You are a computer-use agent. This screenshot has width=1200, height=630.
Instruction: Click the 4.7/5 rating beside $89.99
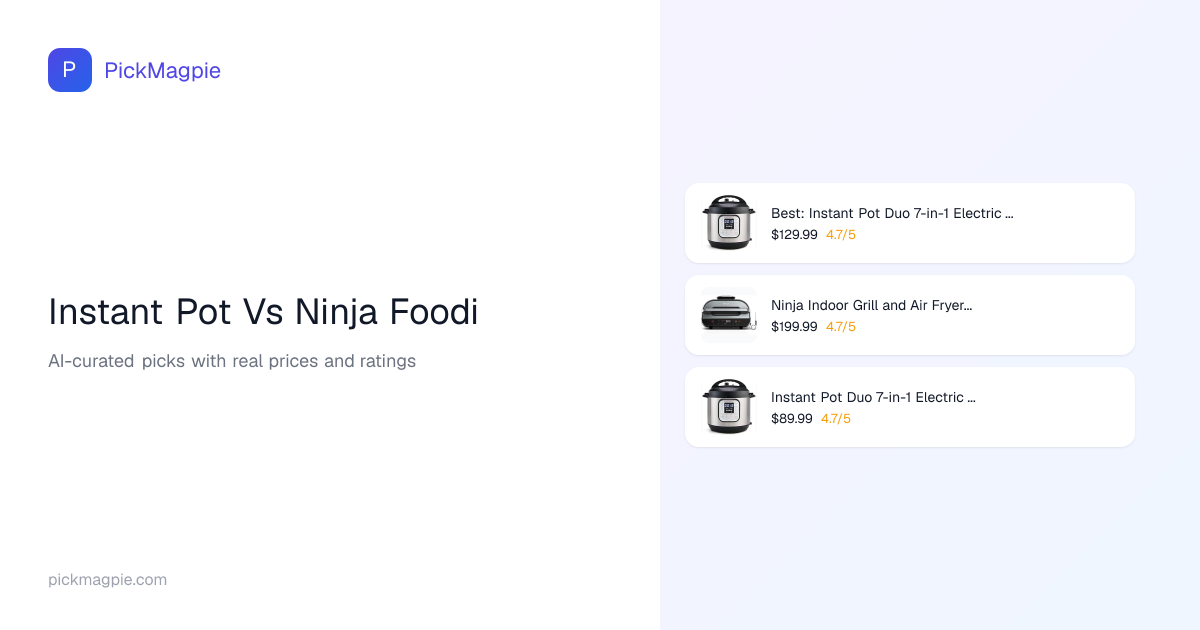point(836,419)
